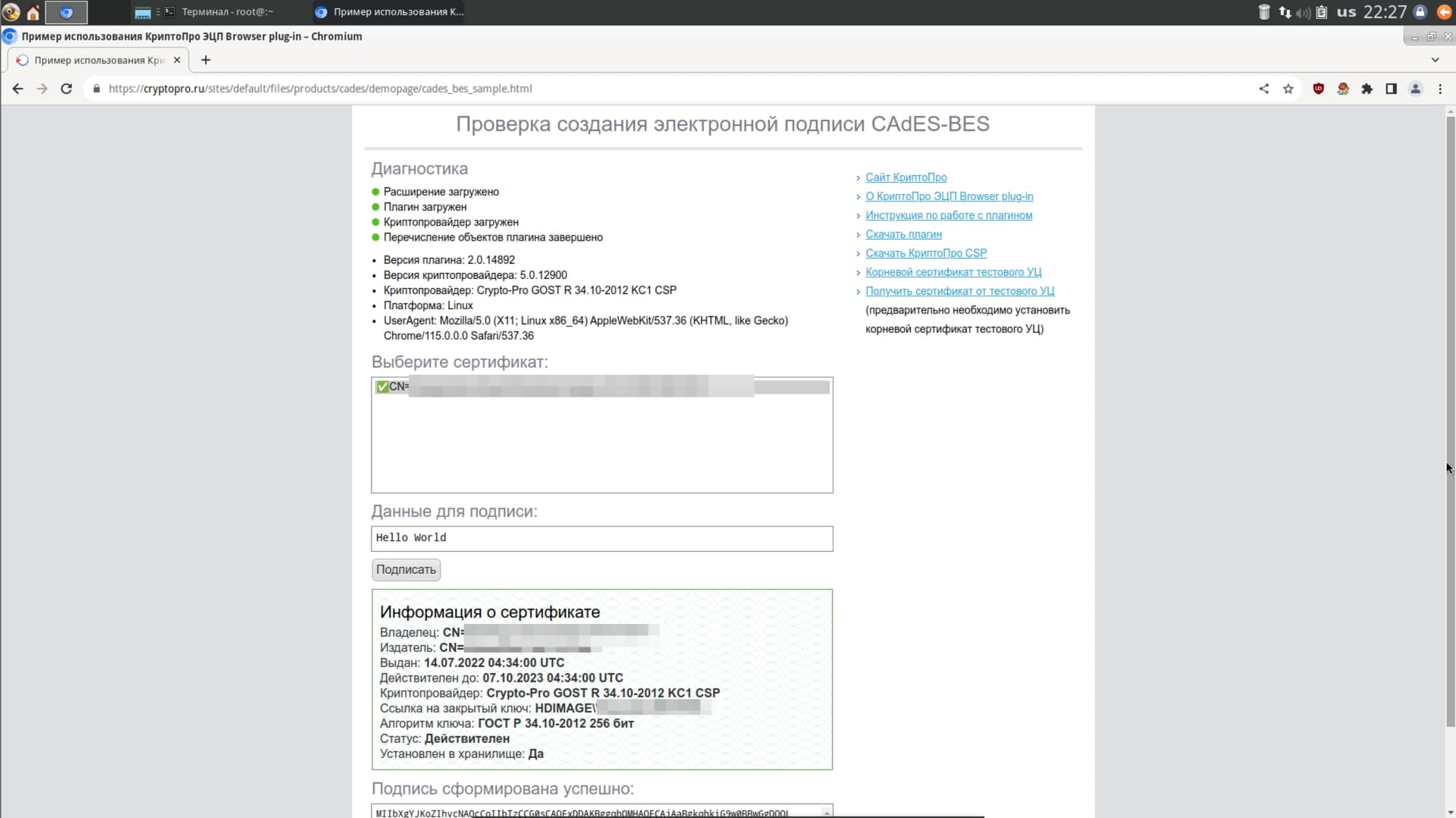
Task: Open a new browser tab
Action: (206, 60)
